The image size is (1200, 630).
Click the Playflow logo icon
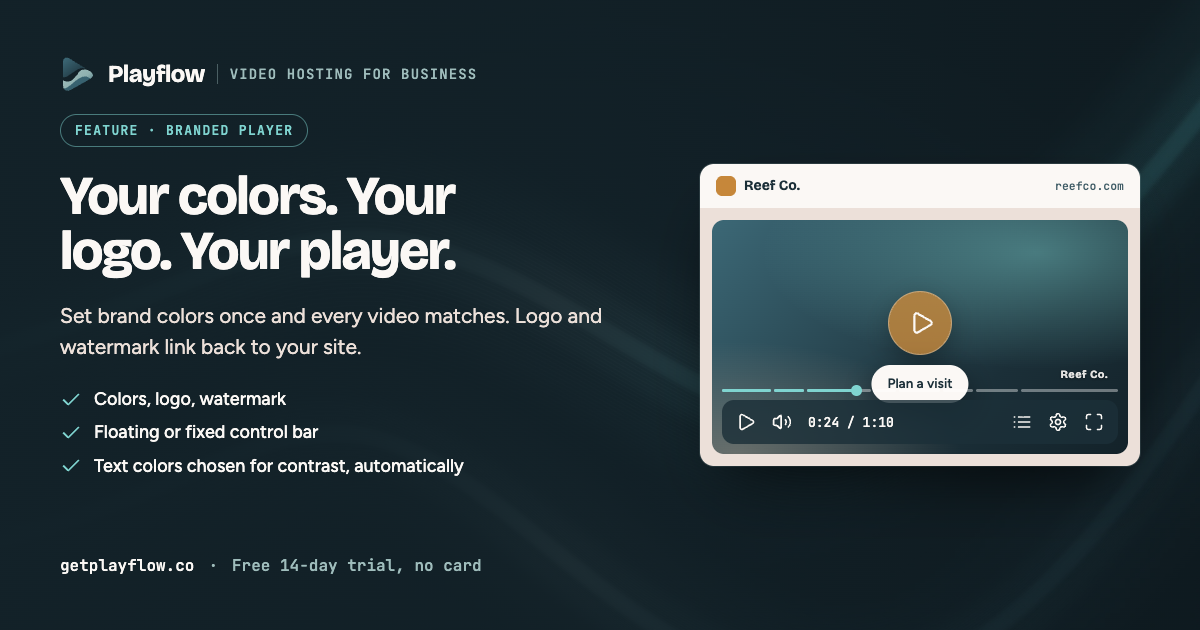pyautogui.click(x=77, y=74)
